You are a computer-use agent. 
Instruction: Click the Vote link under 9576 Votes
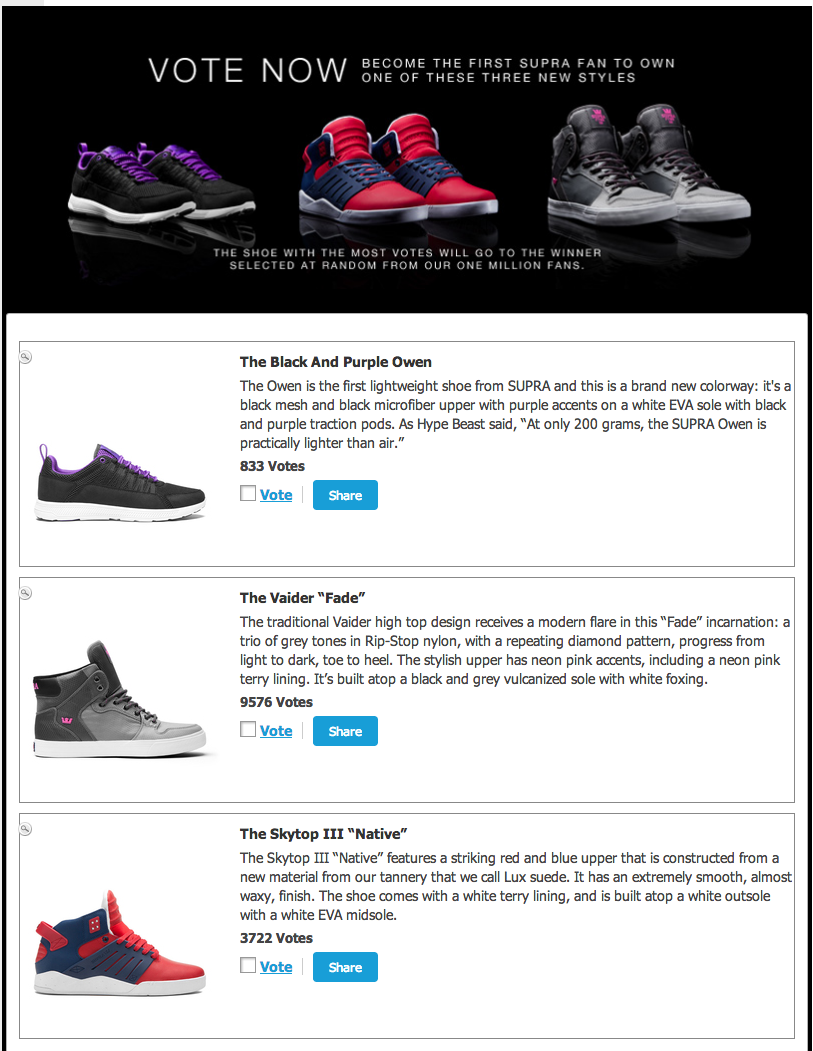[276, 731]
